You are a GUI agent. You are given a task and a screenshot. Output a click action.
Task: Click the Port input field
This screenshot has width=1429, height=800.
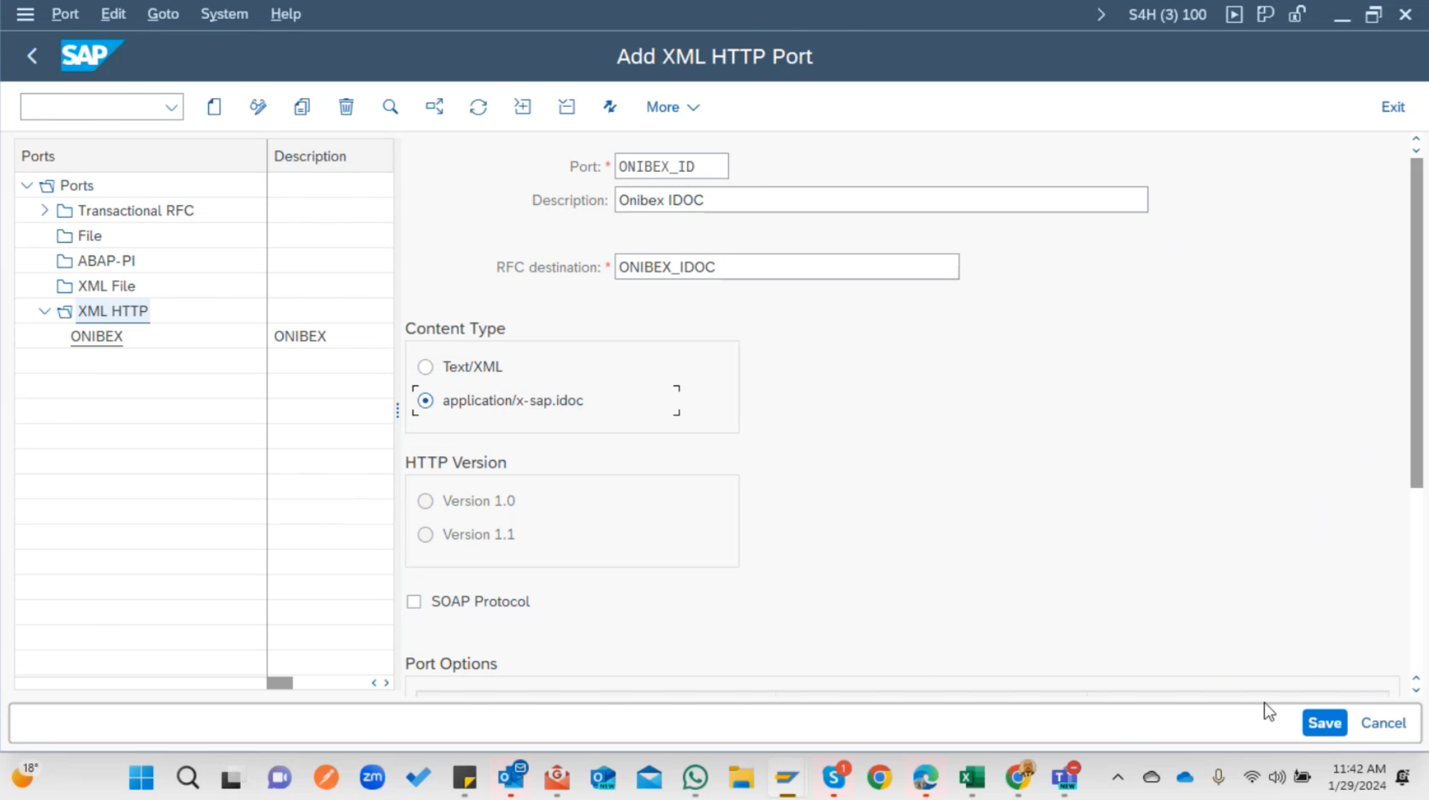pyautogui.click(x=671, y=166)
